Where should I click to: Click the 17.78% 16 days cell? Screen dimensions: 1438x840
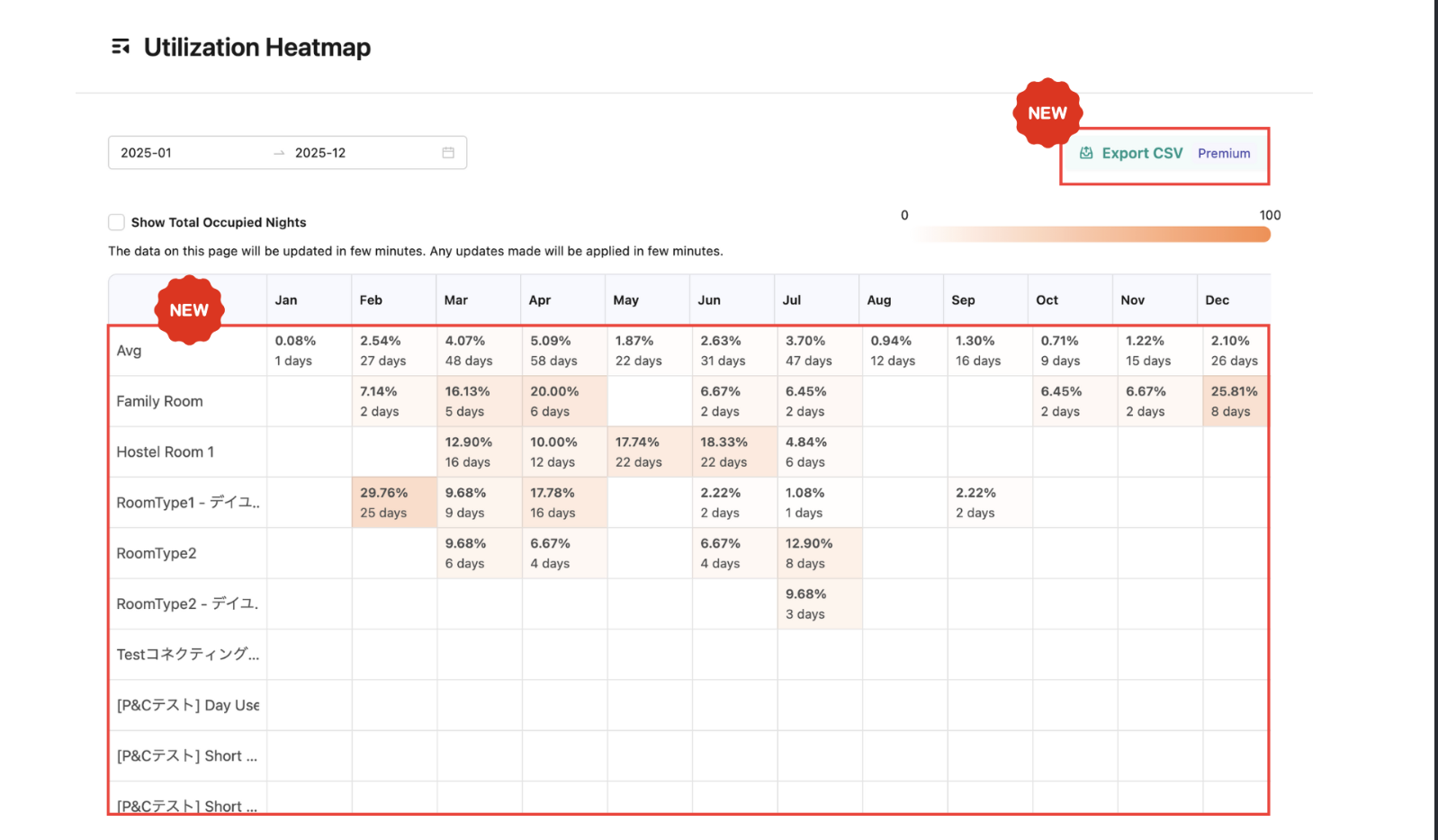point(564,503)
